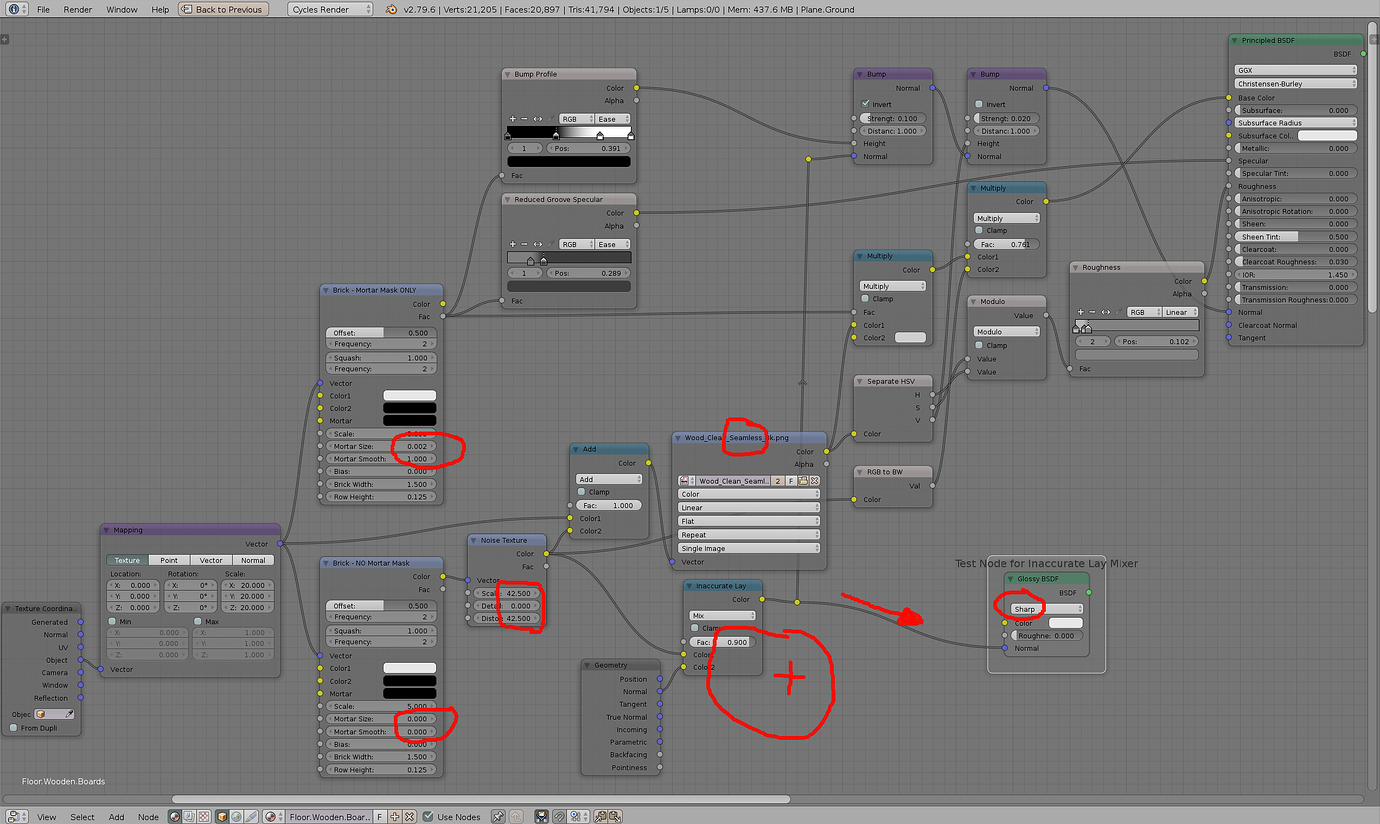Add a new material with plus icon

(x=395, y=816)
